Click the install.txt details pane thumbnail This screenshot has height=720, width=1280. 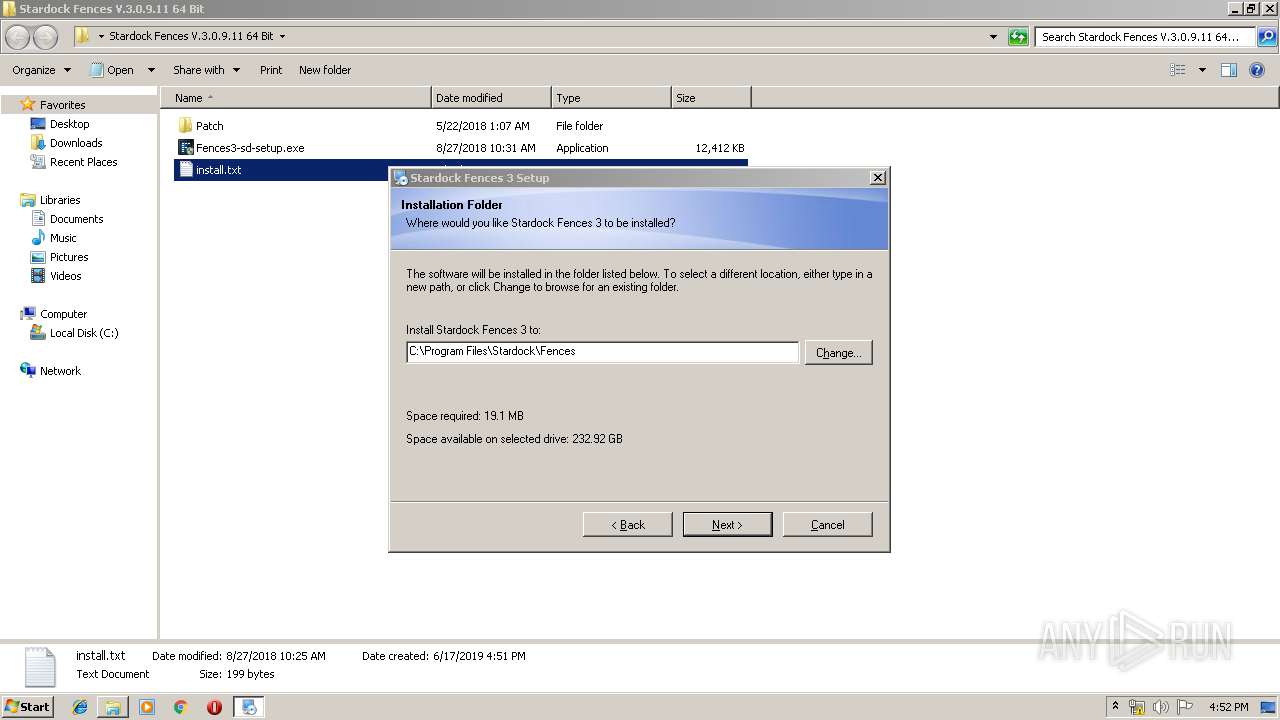coord(40,667)
